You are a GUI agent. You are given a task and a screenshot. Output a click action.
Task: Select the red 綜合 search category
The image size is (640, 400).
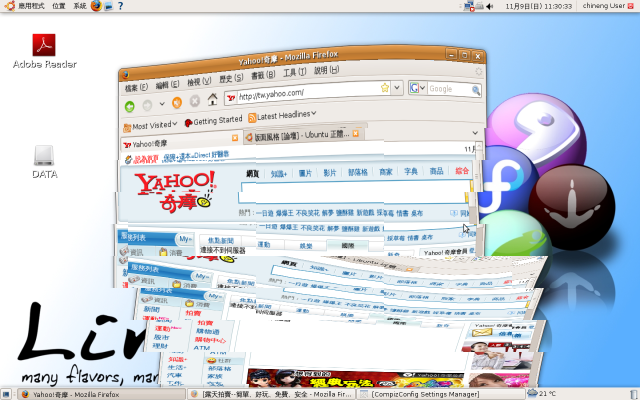pos(462,171)
